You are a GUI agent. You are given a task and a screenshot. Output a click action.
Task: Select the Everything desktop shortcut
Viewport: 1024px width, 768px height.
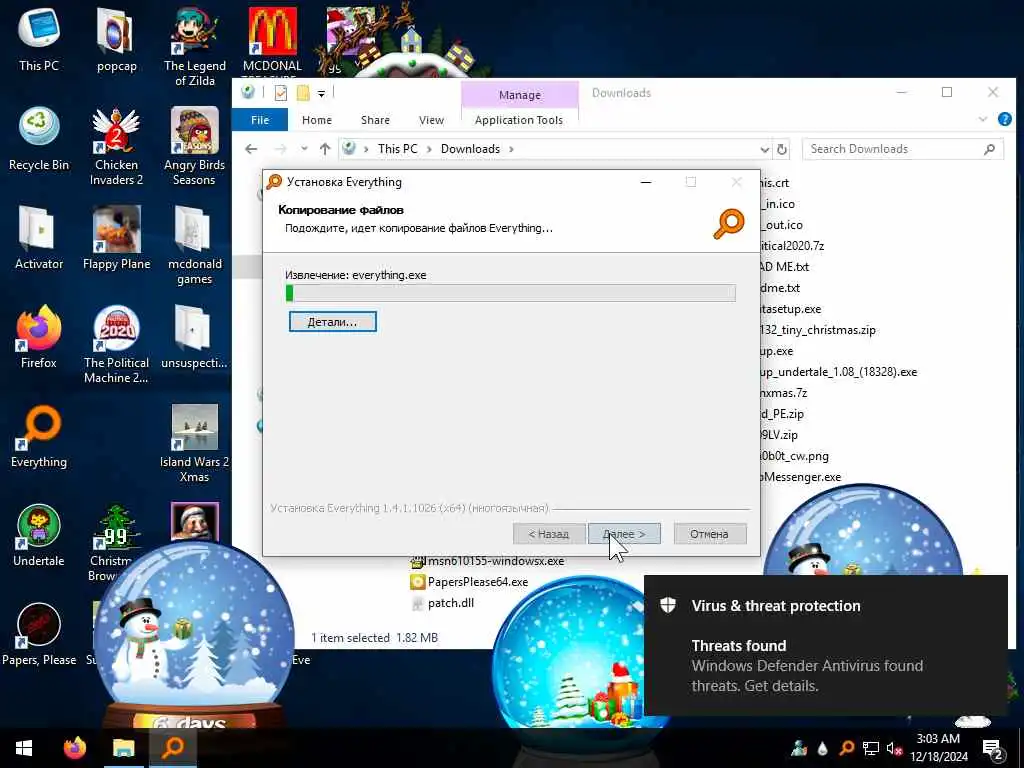click(x=39, y=436)
